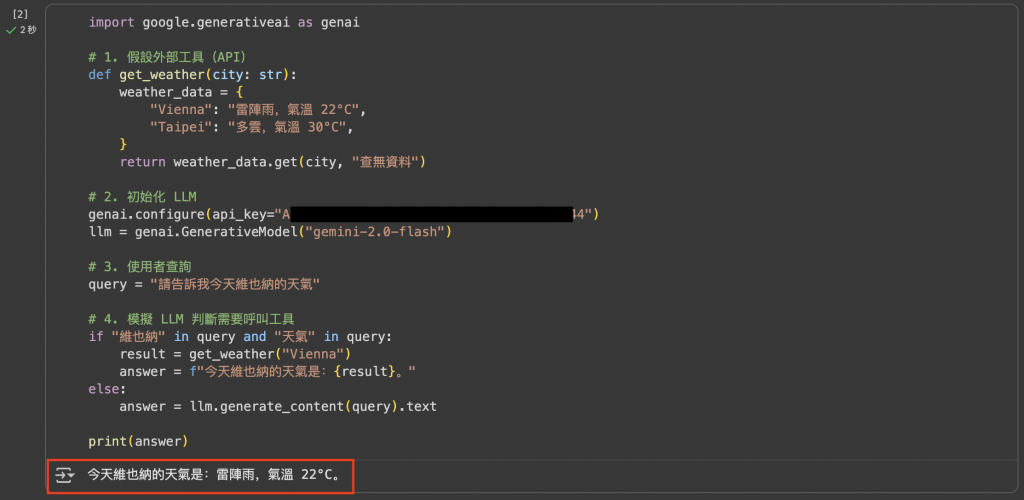
Task: Click the llm = genai.GenerativeModel line
Action: point(270,232)
